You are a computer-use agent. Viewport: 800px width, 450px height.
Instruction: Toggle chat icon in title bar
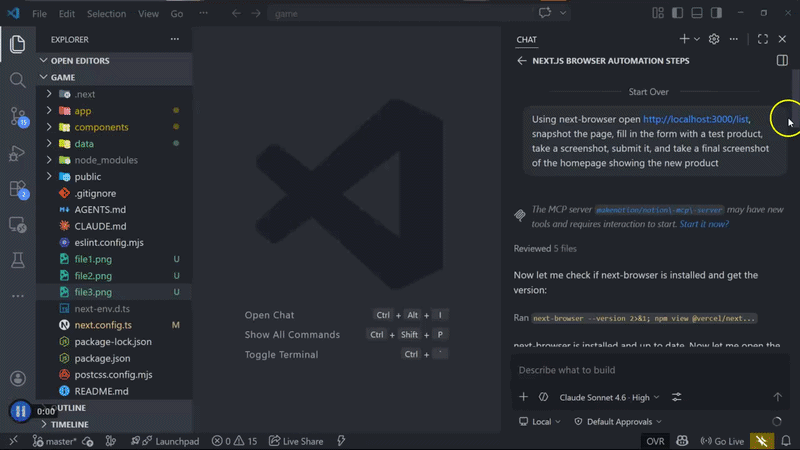(x=545, y=13)
